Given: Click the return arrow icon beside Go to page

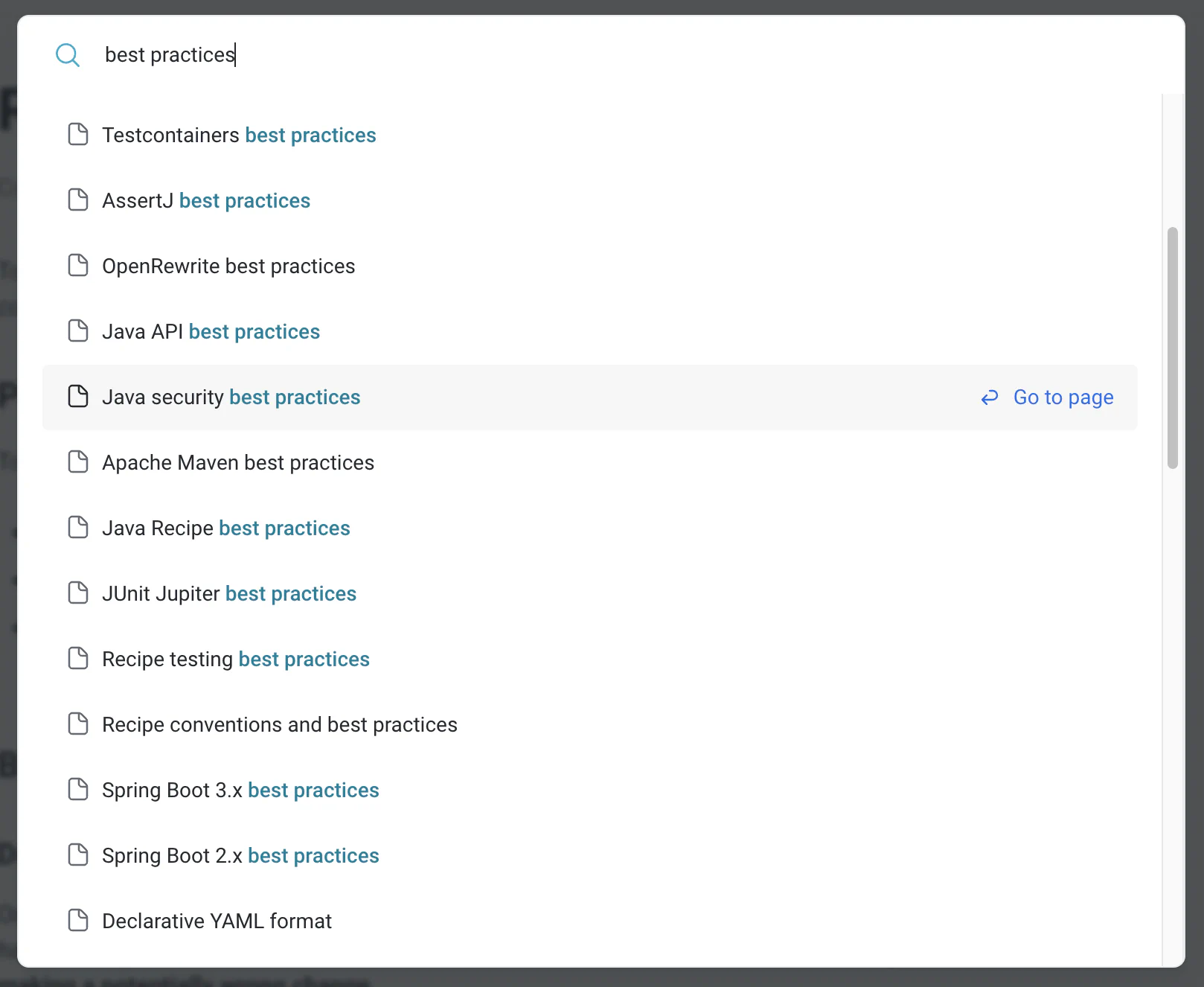Looking at the screenshot, I should [x=989, y=397].
